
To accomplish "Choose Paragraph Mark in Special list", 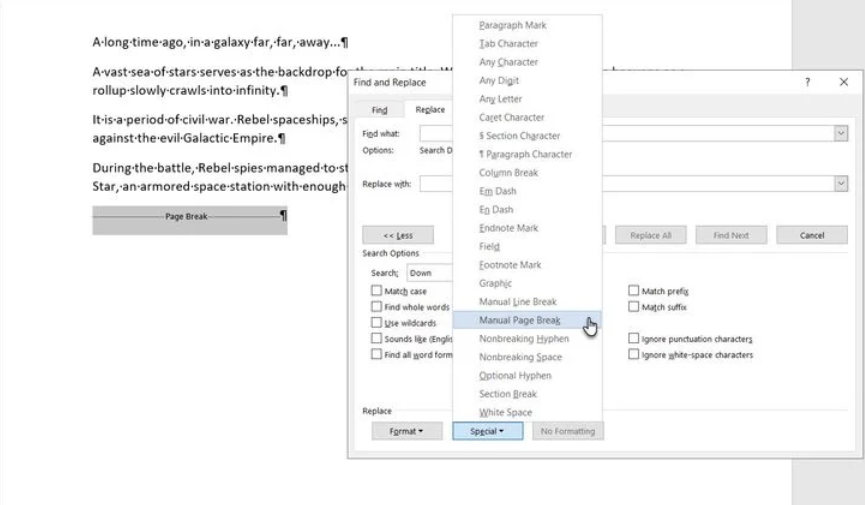I will (x=512, y=25).
